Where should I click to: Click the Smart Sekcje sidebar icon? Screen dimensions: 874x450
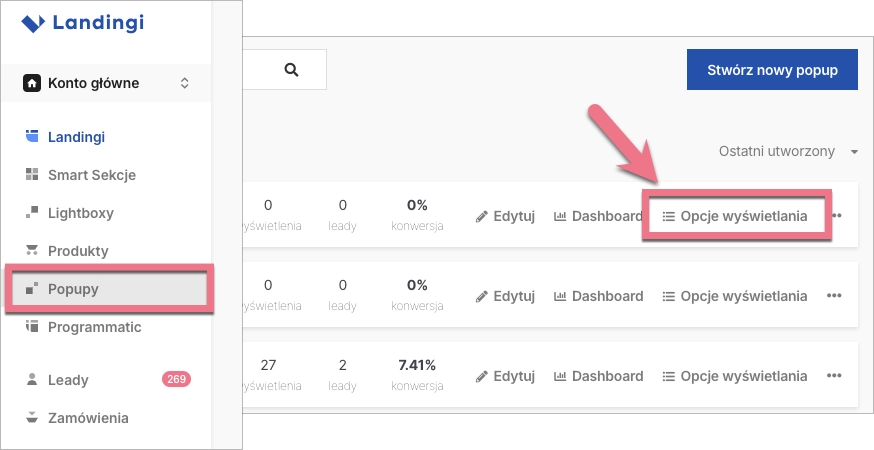32,175
